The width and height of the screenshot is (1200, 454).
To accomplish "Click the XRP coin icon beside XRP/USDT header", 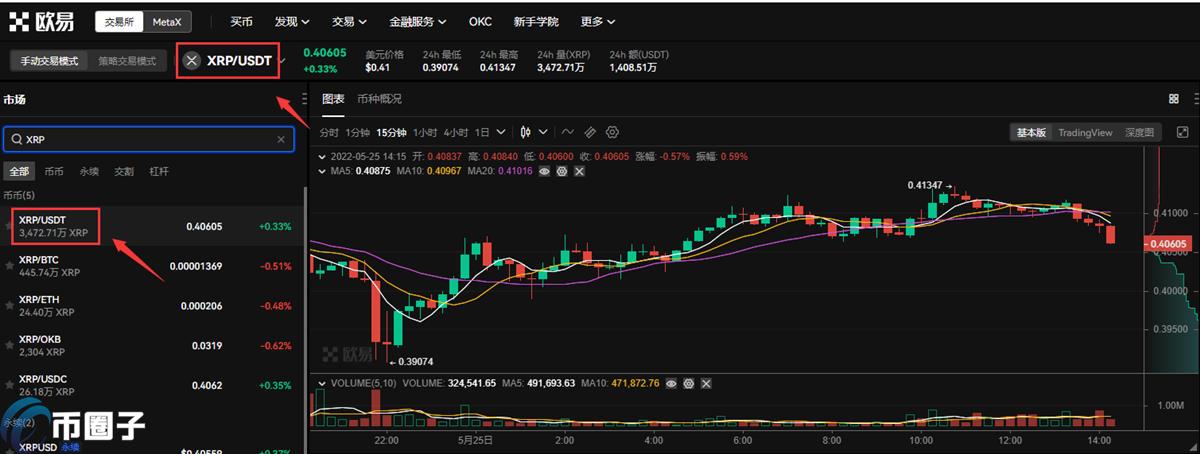I will coord(193,61).
